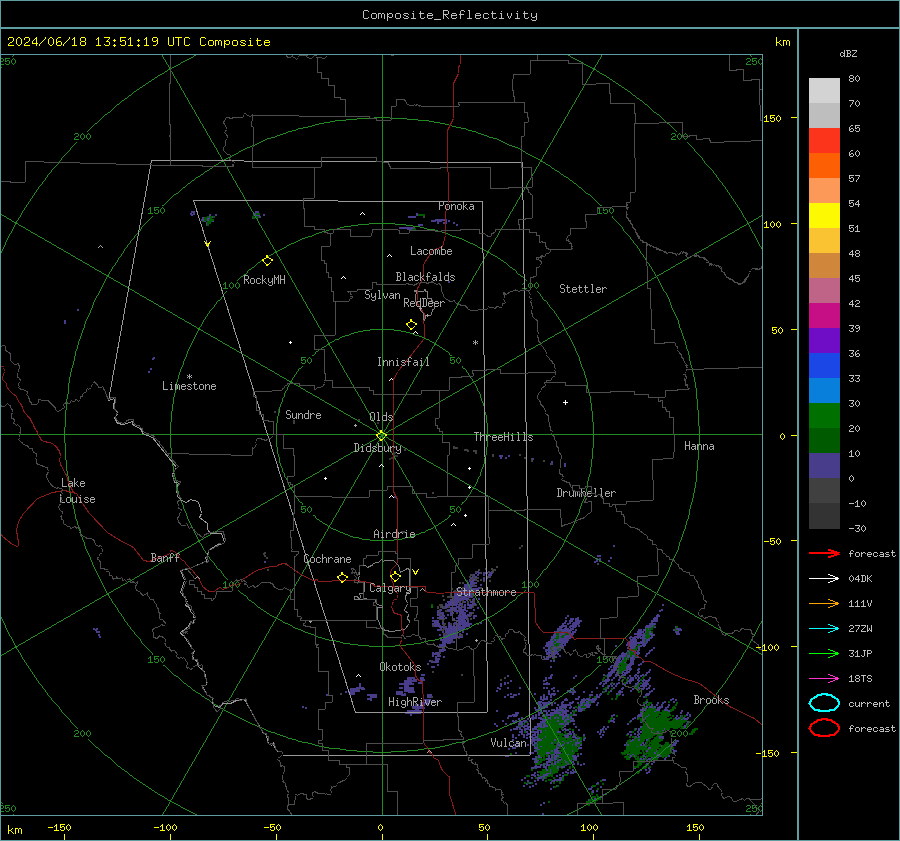Click the 39 dBZ purple color swatch
The height and width of the screenshot is (841, 900).
coord(824,340)
